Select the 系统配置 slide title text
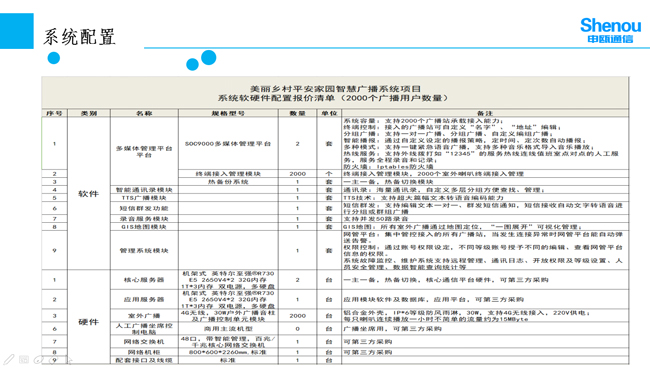This screenshot has width=650, height=369. [x=79, y=37]
